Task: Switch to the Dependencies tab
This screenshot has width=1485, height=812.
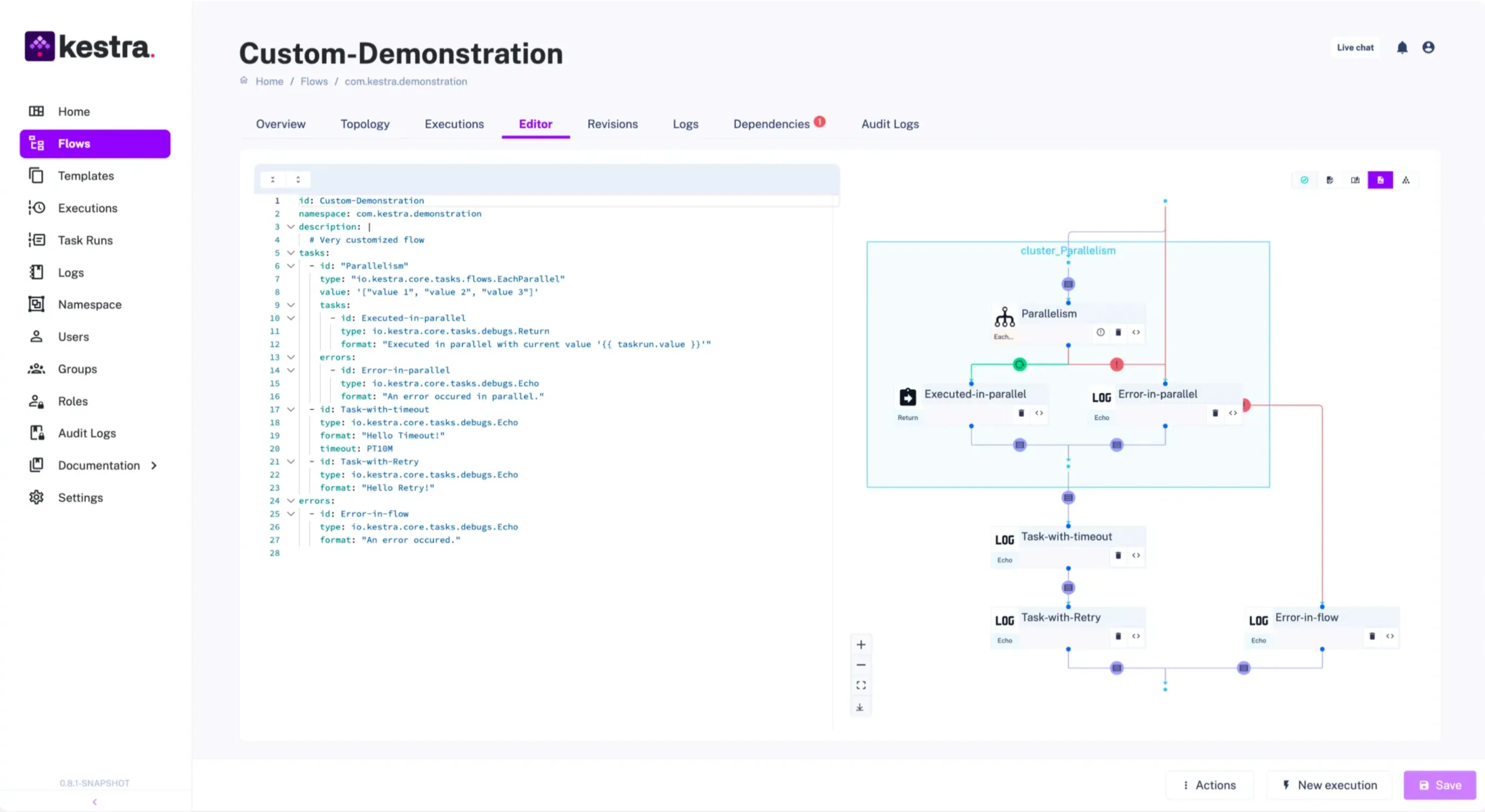Action: [771, 125]
